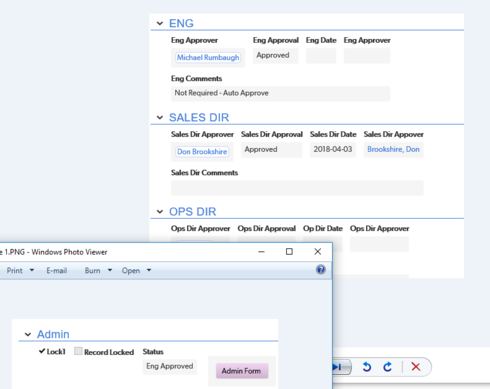This screenshot has height=389, width=490.
Task: Click the Op Dir Date label
Action: coord(323,228)
